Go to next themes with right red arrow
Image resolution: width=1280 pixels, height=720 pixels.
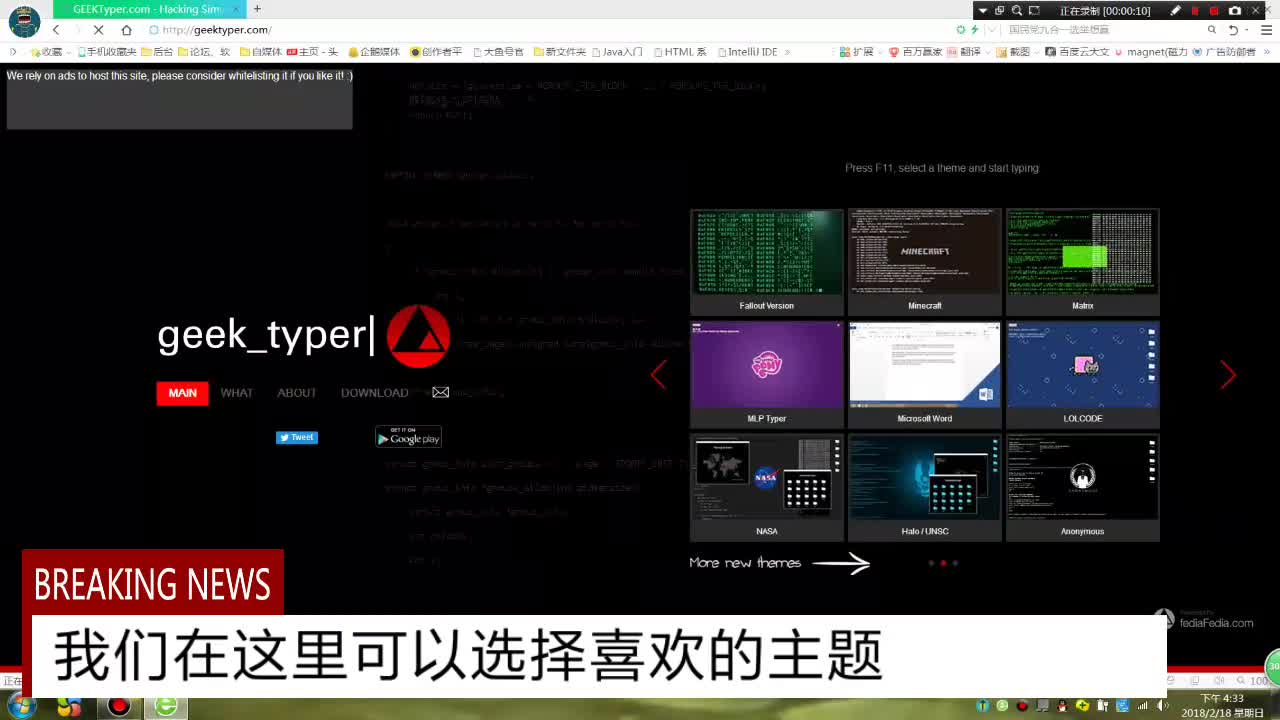pos(1228,375)
